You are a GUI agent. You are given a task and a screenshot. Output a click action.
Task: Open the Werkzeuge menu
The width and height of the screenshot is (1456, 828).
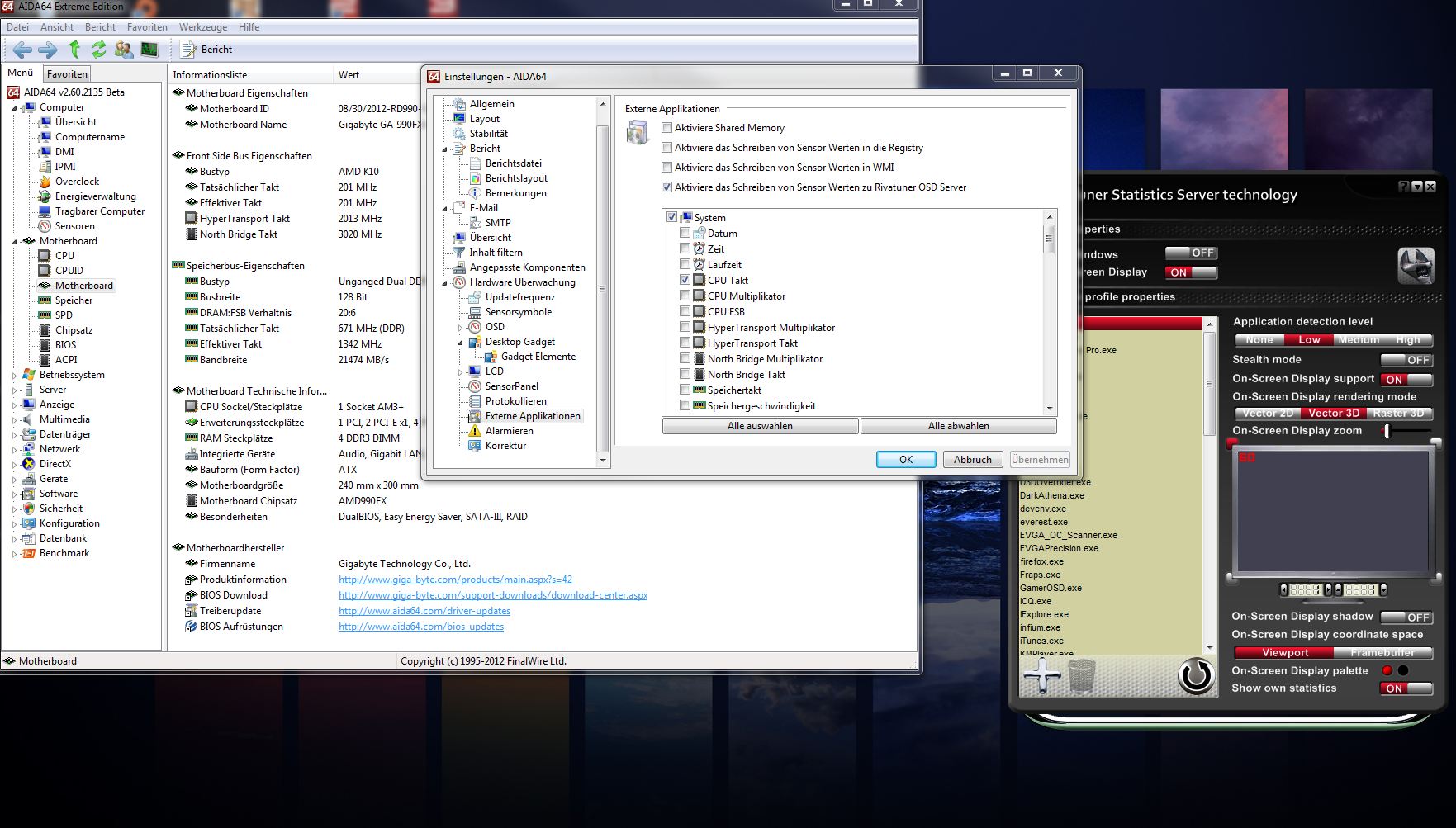point(203,27)
